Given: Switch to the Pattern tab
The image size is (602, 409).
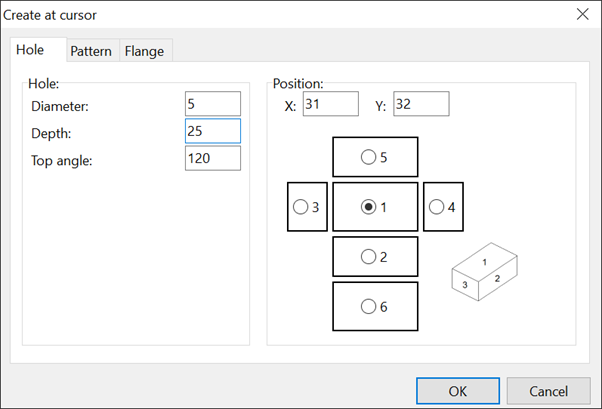Looking at the screenshot, I should (91, 51).
